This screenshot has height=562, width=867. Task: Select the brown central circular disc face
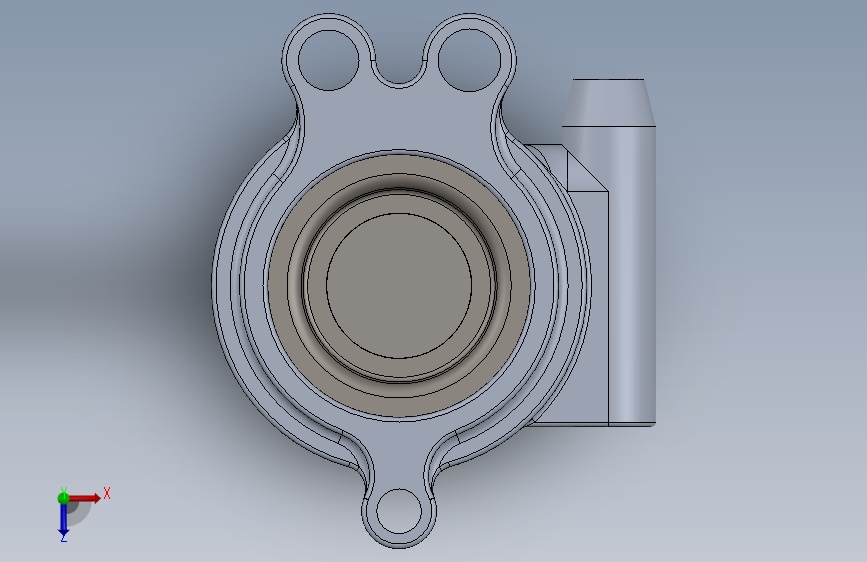tap(399, 285)
